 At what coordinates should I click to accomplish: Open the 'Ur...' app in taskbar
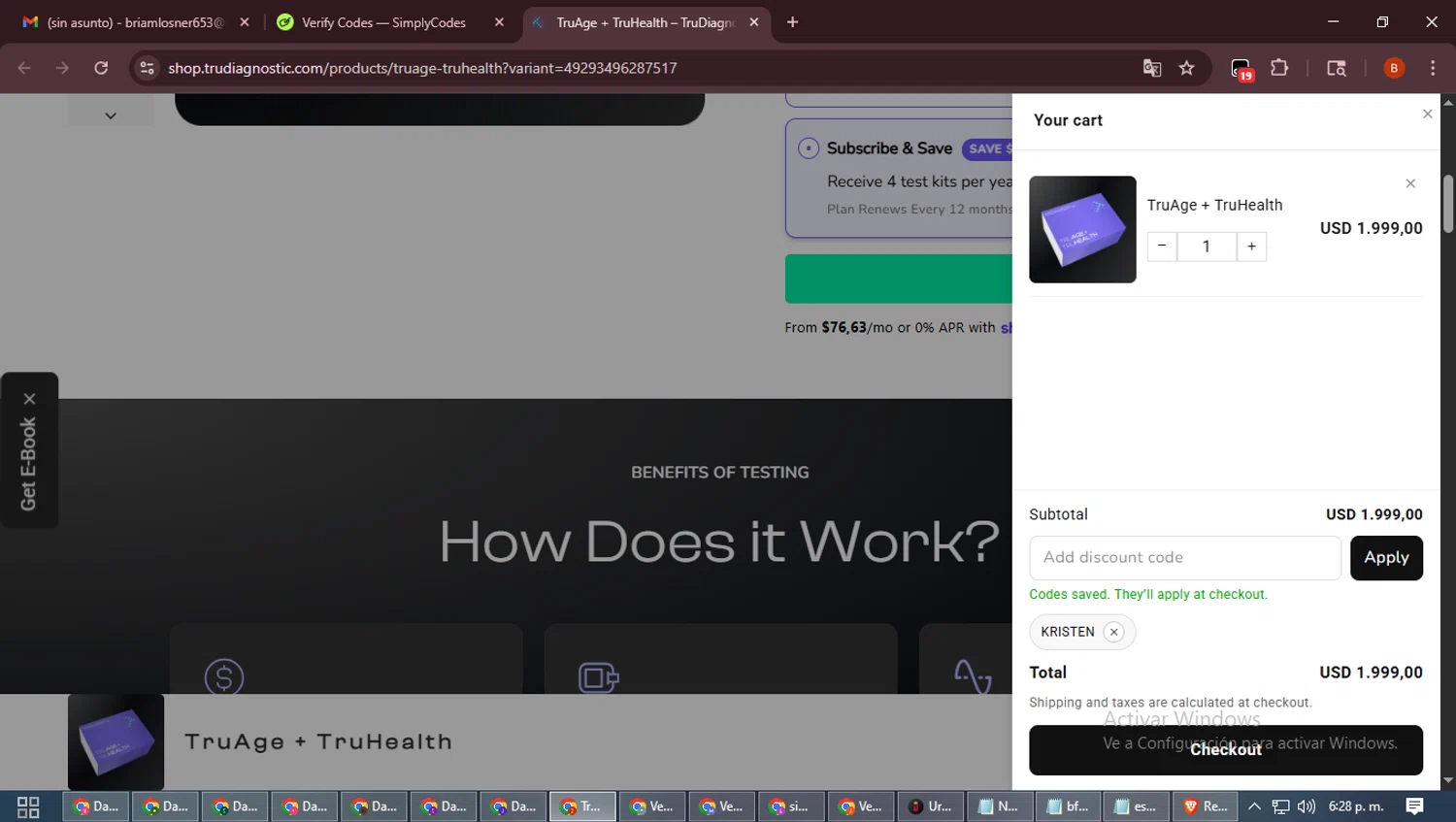click(x=931, y=806)
